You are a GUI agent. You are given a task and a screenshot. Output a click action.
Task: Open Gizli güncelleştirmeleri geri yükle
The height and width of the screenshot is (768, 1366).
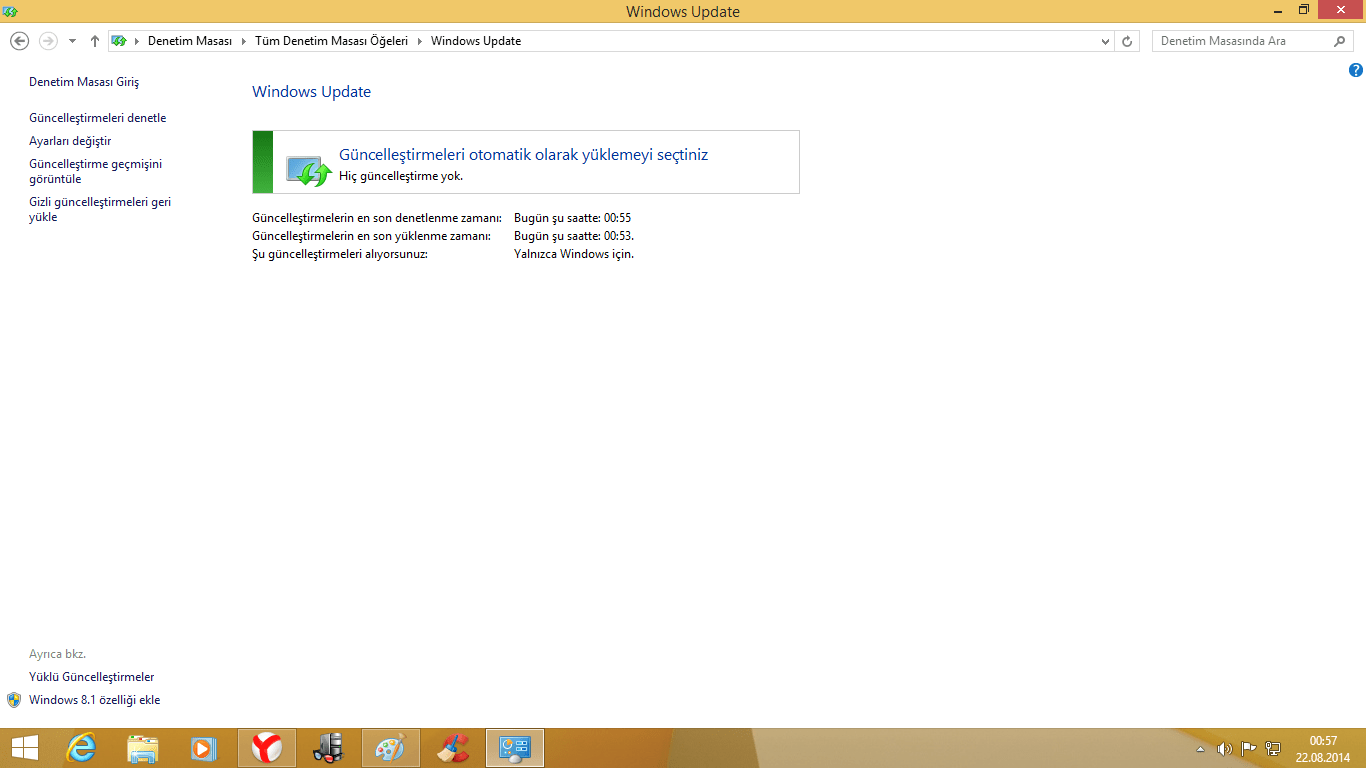pos(100,209)
